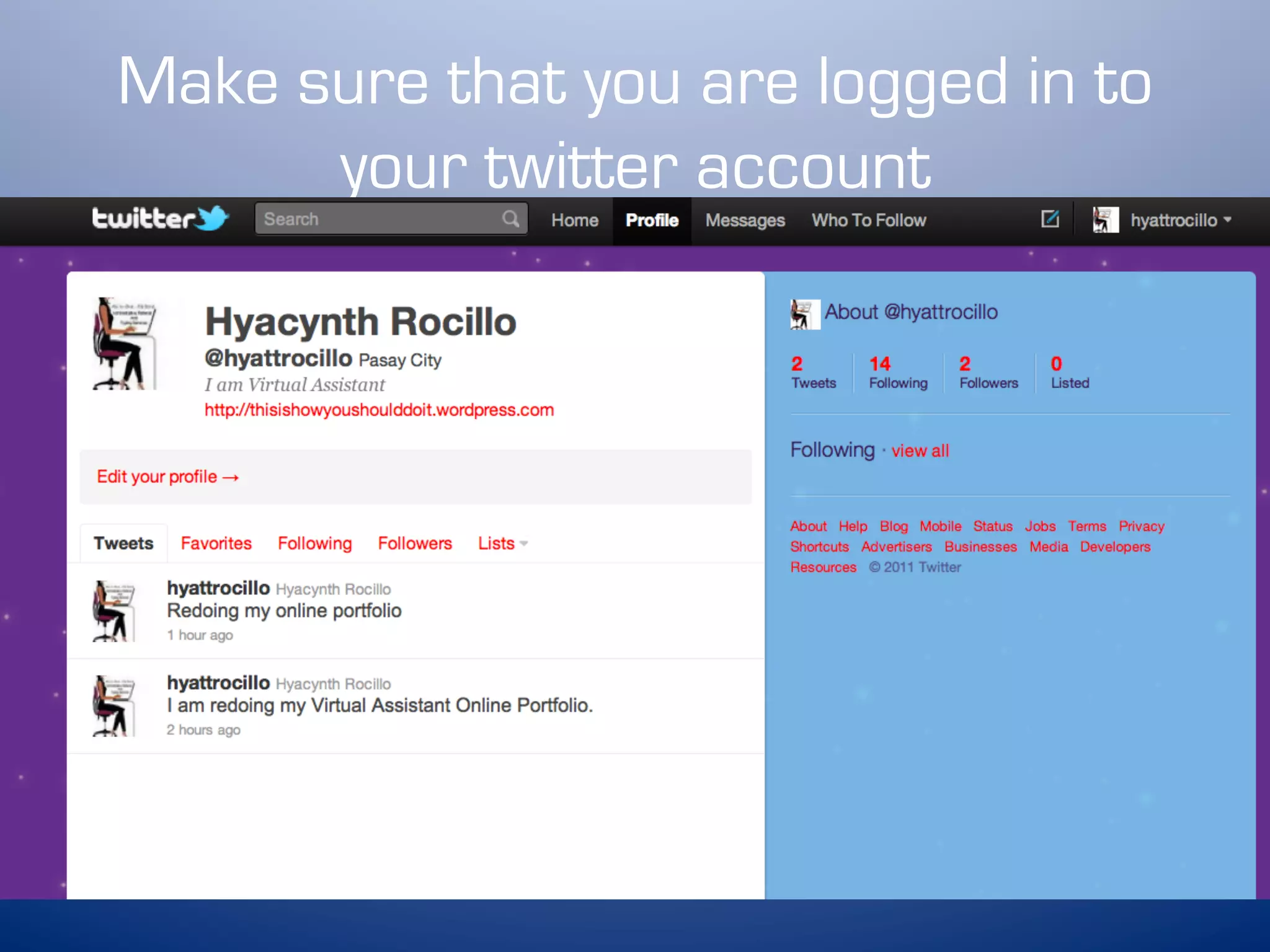Open the Privacy footer link
The height and width of the screenshot is (952, 1270).
click(x=1142, y=526)
